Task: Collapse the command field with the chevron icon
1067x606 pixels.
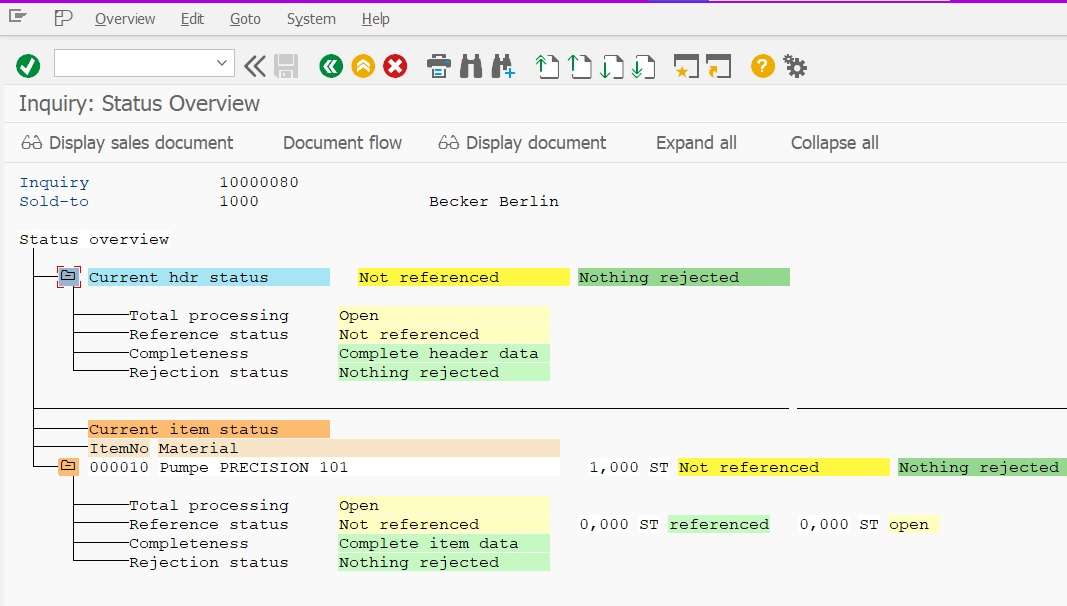Action: pos(254,66)
